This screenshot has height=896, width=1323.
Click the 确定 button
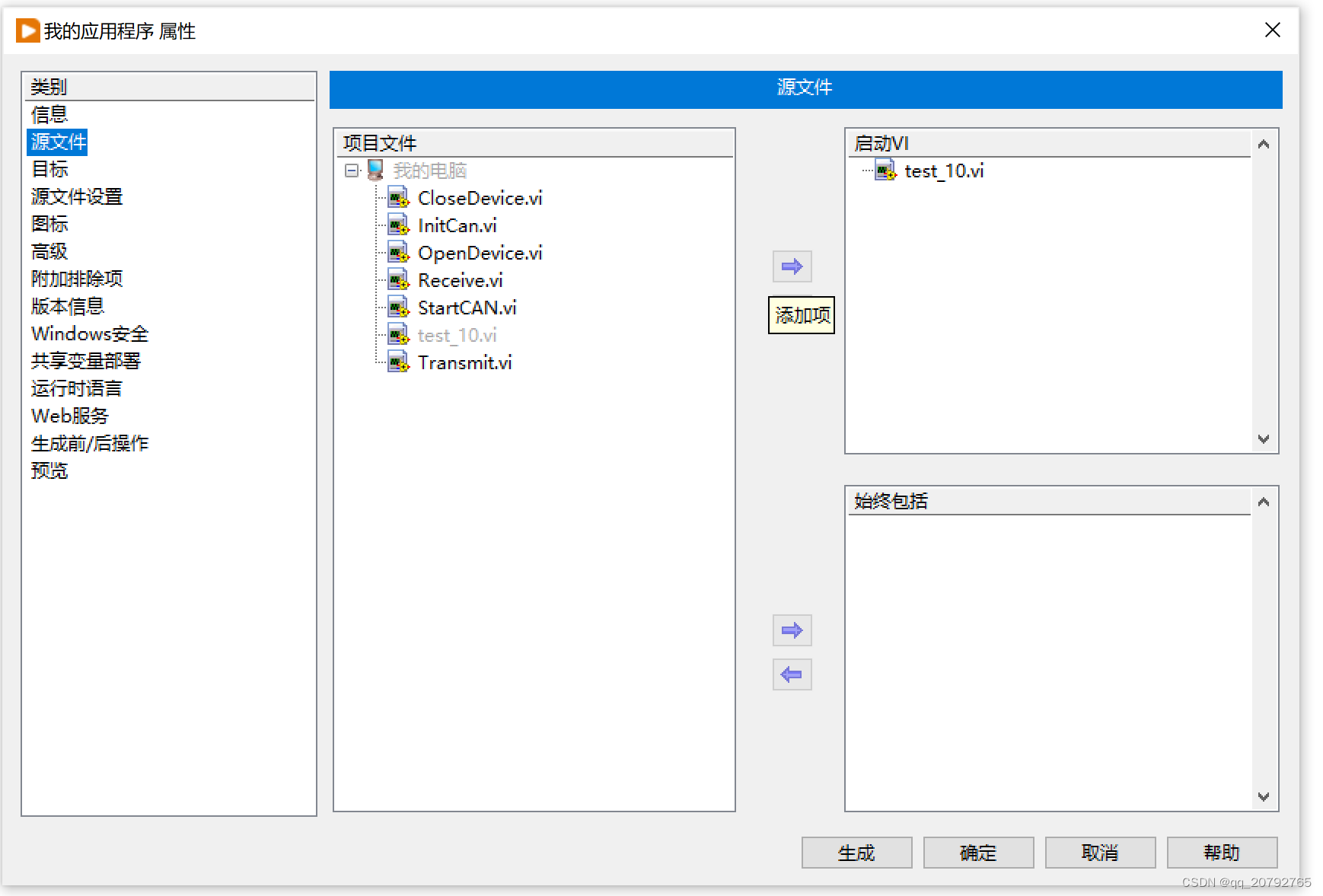(978, 853)
